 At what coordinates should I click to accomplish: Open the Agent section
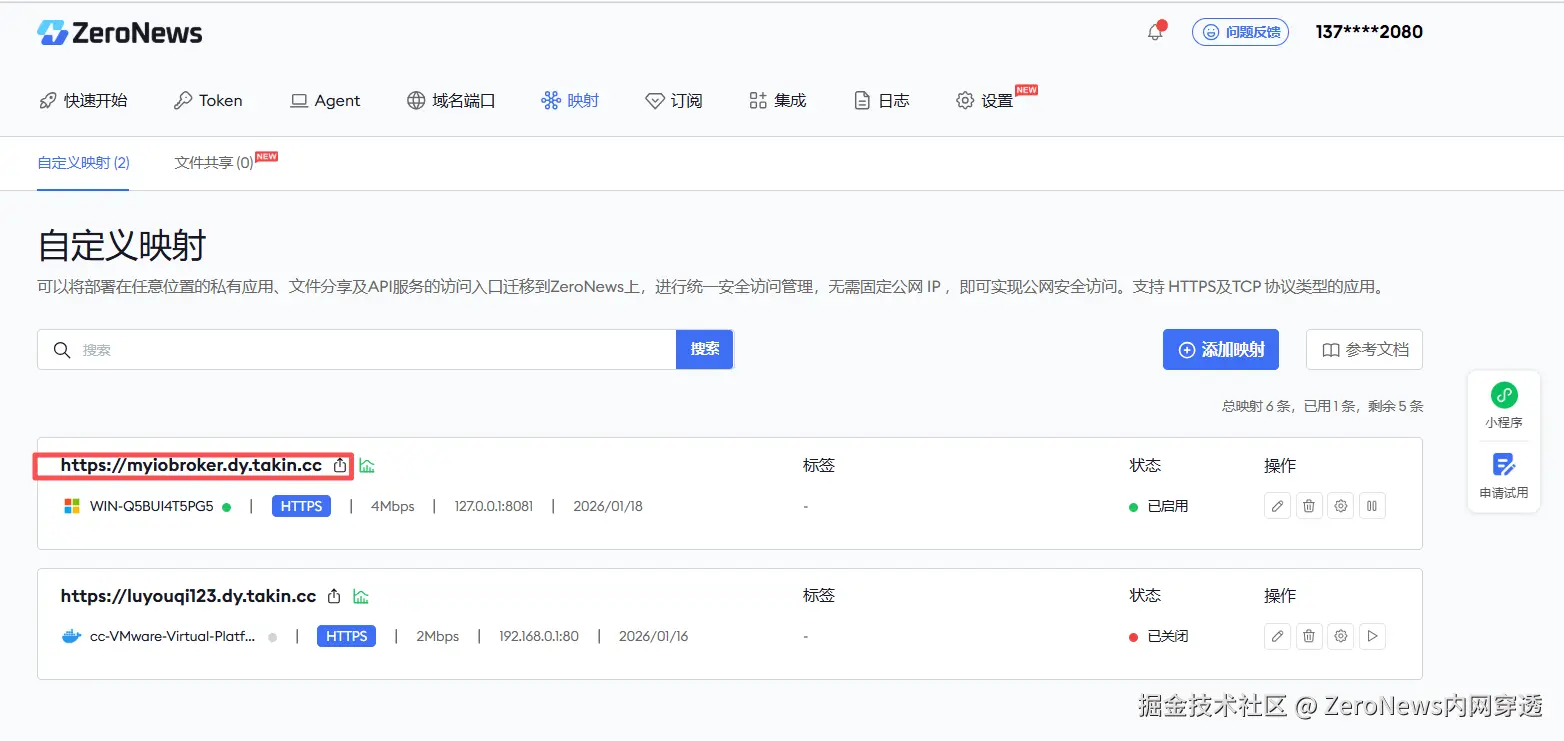click(x=325, y=100)
